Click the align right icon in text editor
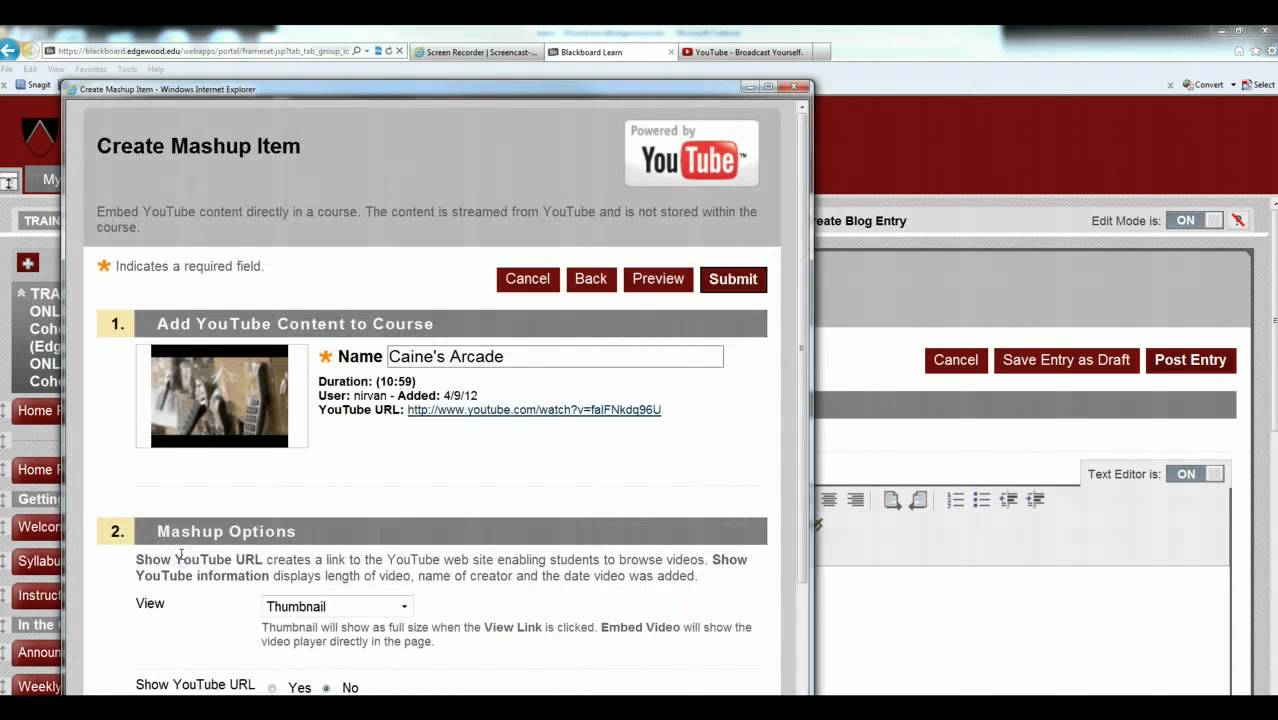Screen dimensions: 1278x720 click(856, 499)
